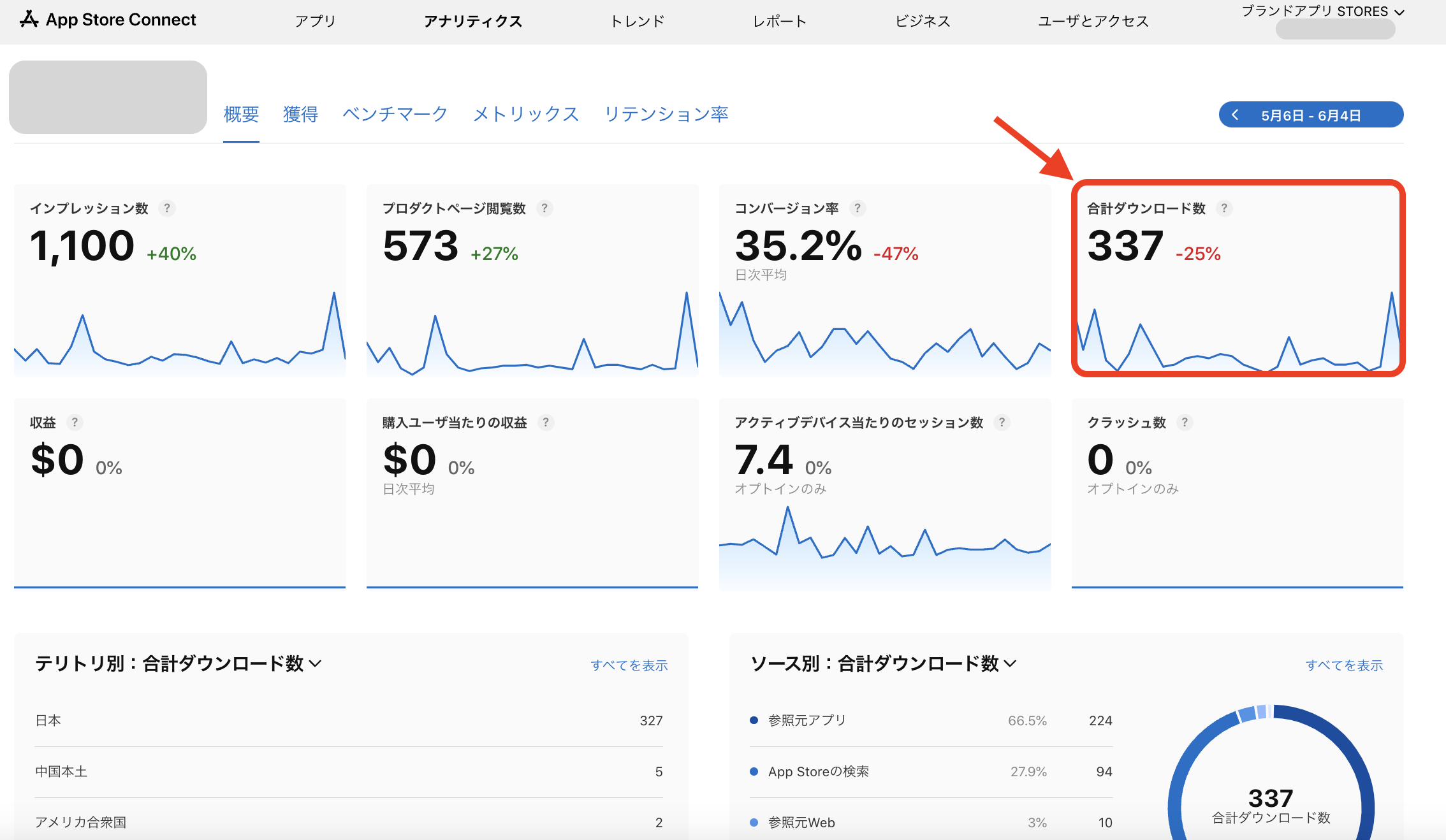Select the App Storeの検索 source row
1446x840 pixels.
pyautogui.click(x=931, y=772)
